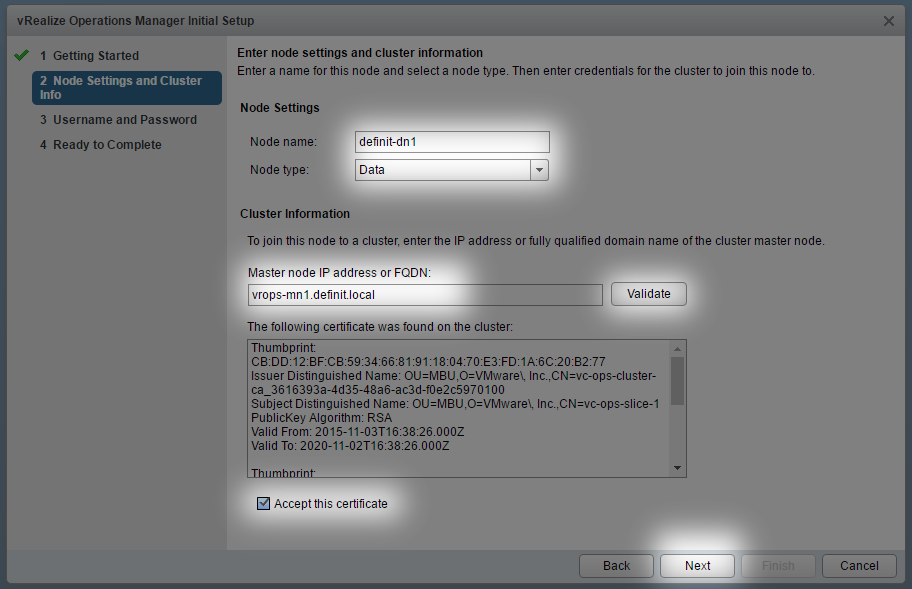The height and width of the screenshot is (589, 912).
Task: Click the disabled Finish button
Action: pos(778,566)
